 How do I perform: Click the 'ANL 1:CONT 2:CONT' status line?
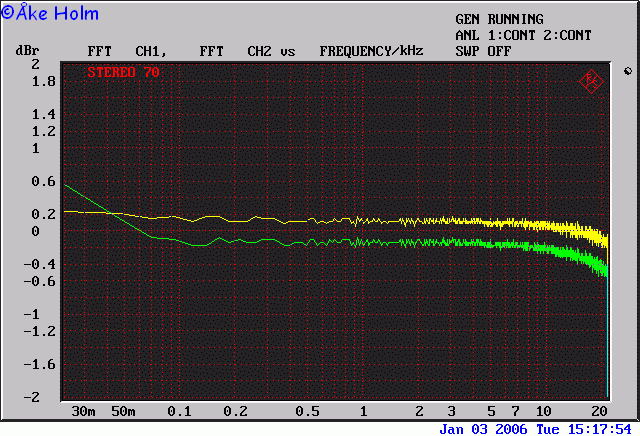click(523, 35)
